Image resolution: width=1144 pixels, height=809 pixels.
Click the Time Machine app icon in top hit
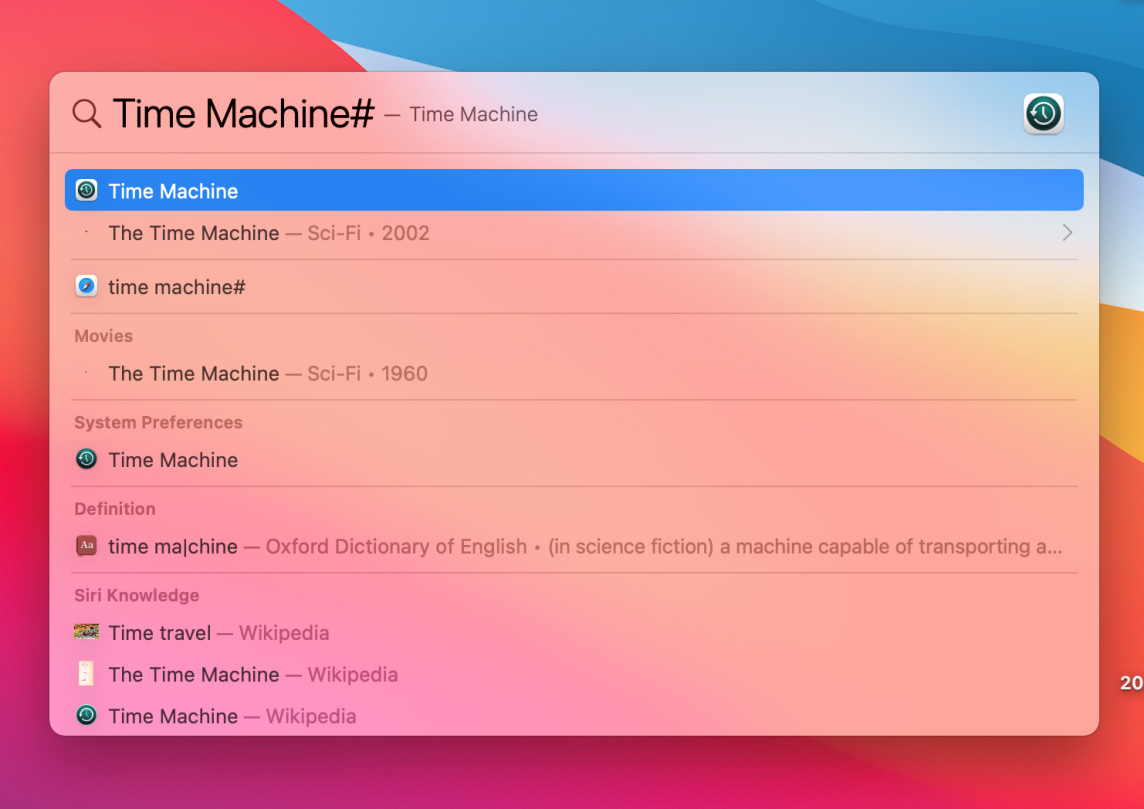pyautogui.click(x=87, y=190)
